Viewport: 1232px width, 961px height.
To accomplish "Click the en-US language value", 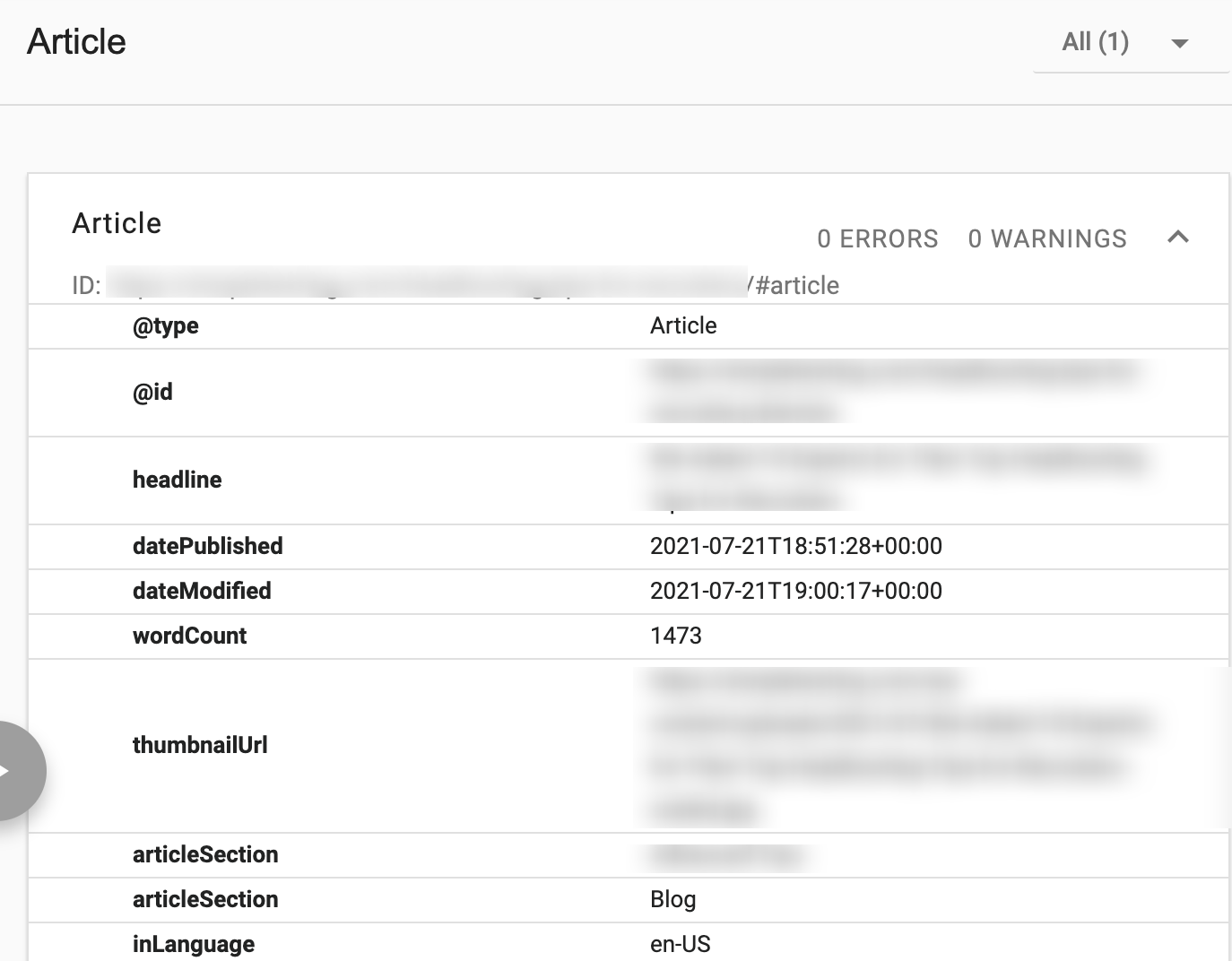I will (680, 945).
